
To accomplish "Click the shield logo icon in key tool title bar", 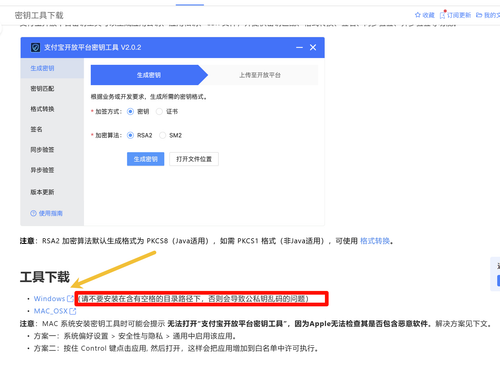I will (x=35, y=47).
